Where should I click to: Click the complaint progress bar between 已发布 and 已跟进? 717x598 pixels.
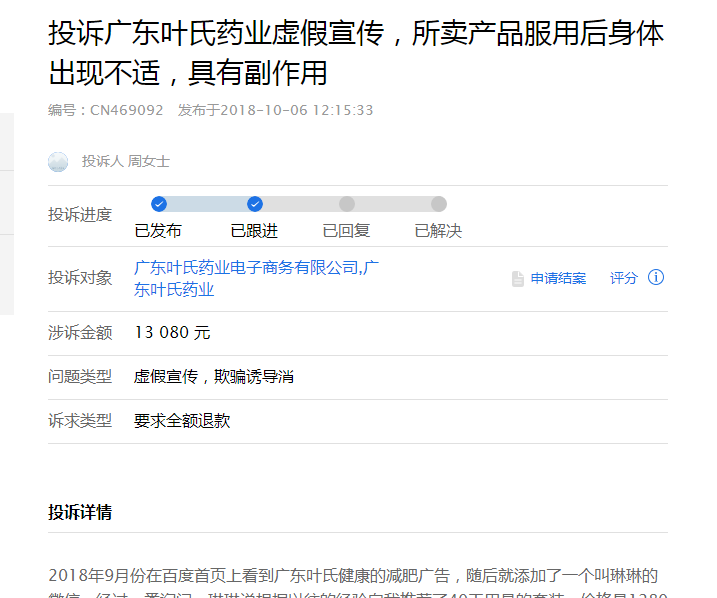[x=207, y=204]
